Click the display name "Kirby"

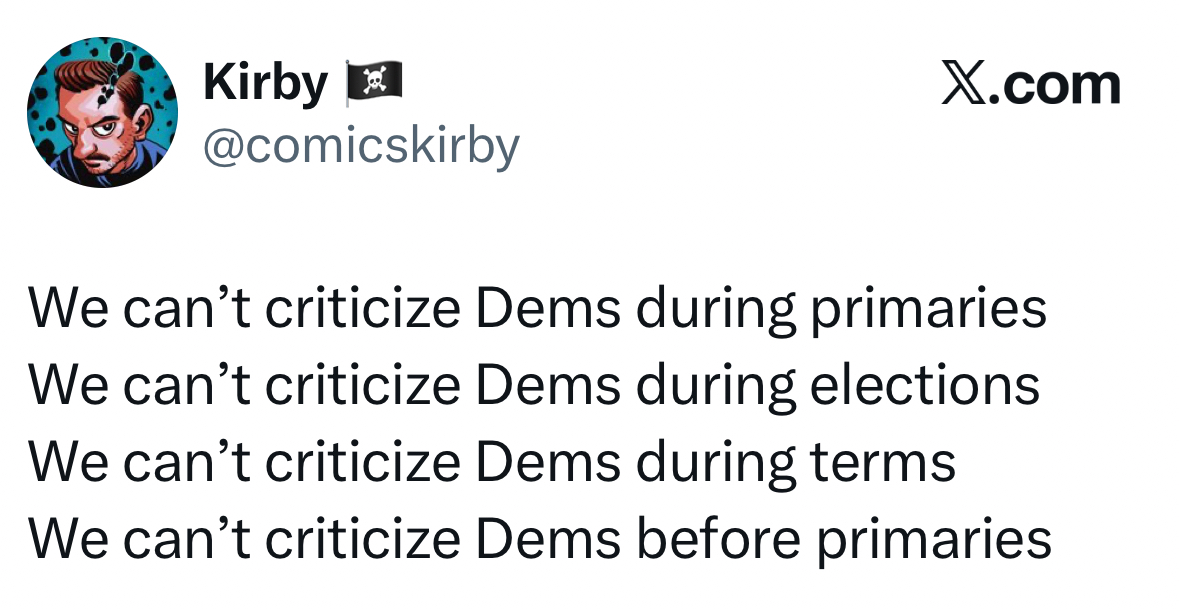point(264,83)
